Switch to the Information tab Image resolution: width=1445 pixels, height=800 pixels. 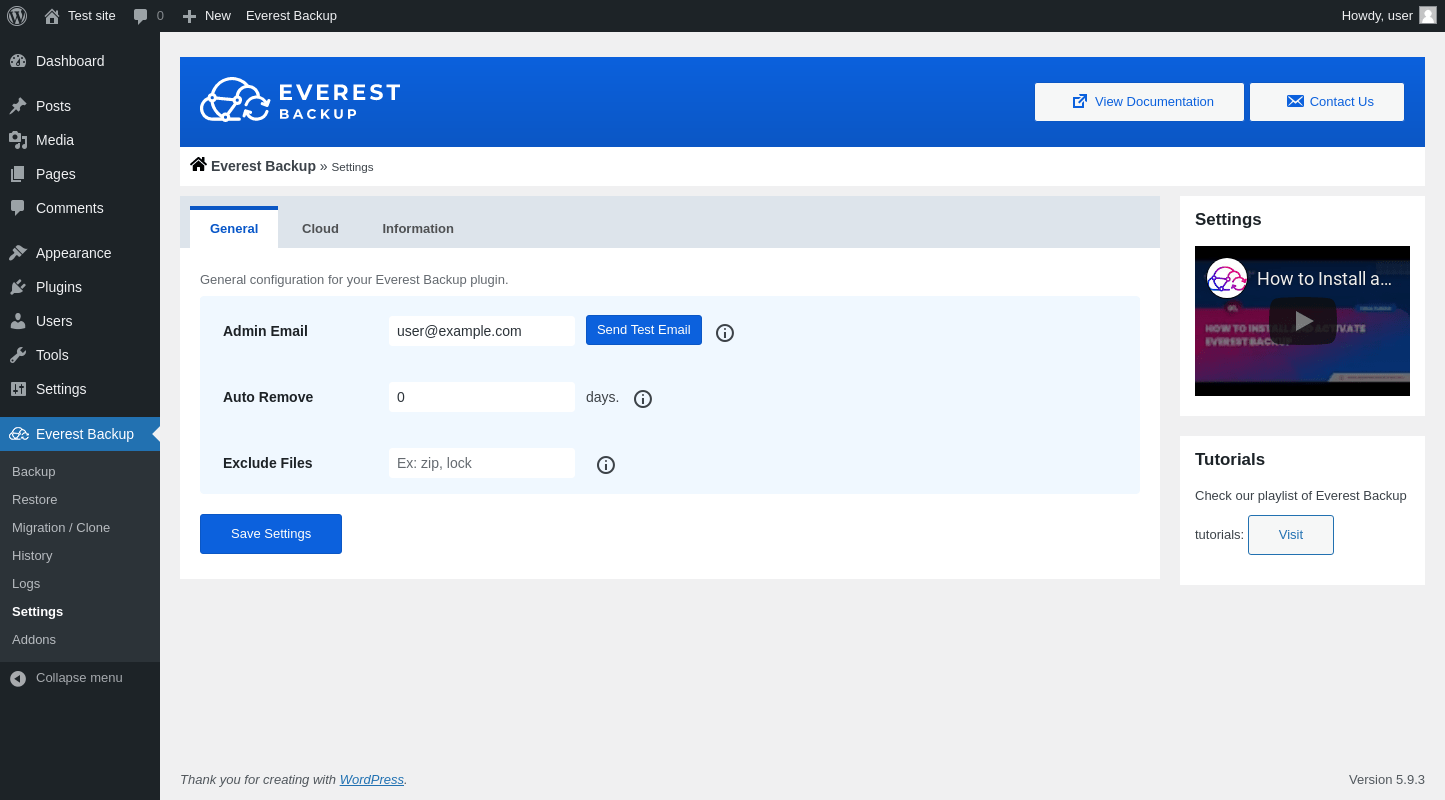(x=418, y=228)
